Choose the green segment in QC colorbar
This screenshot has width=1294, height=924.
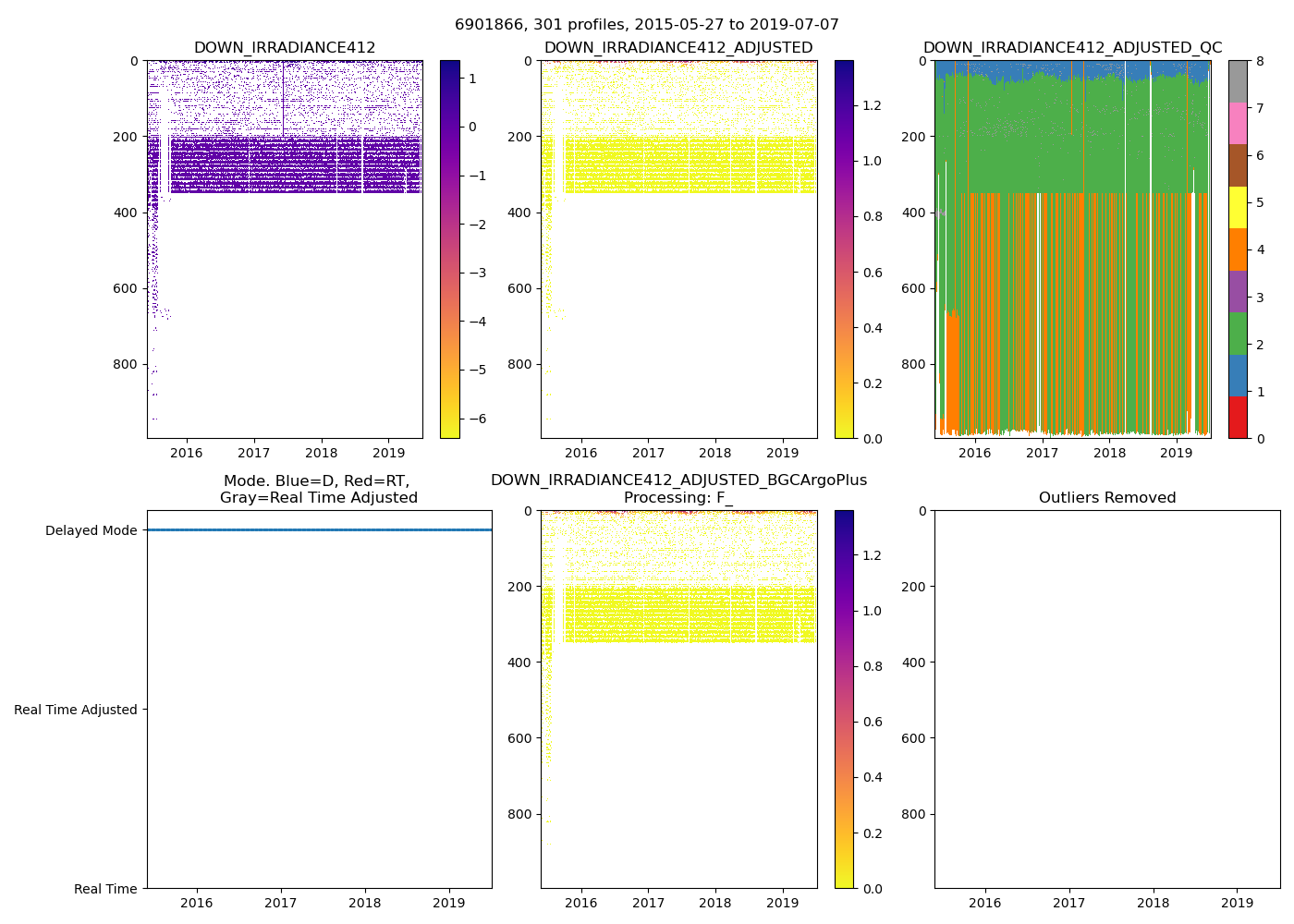click(x=1238, y=334)
